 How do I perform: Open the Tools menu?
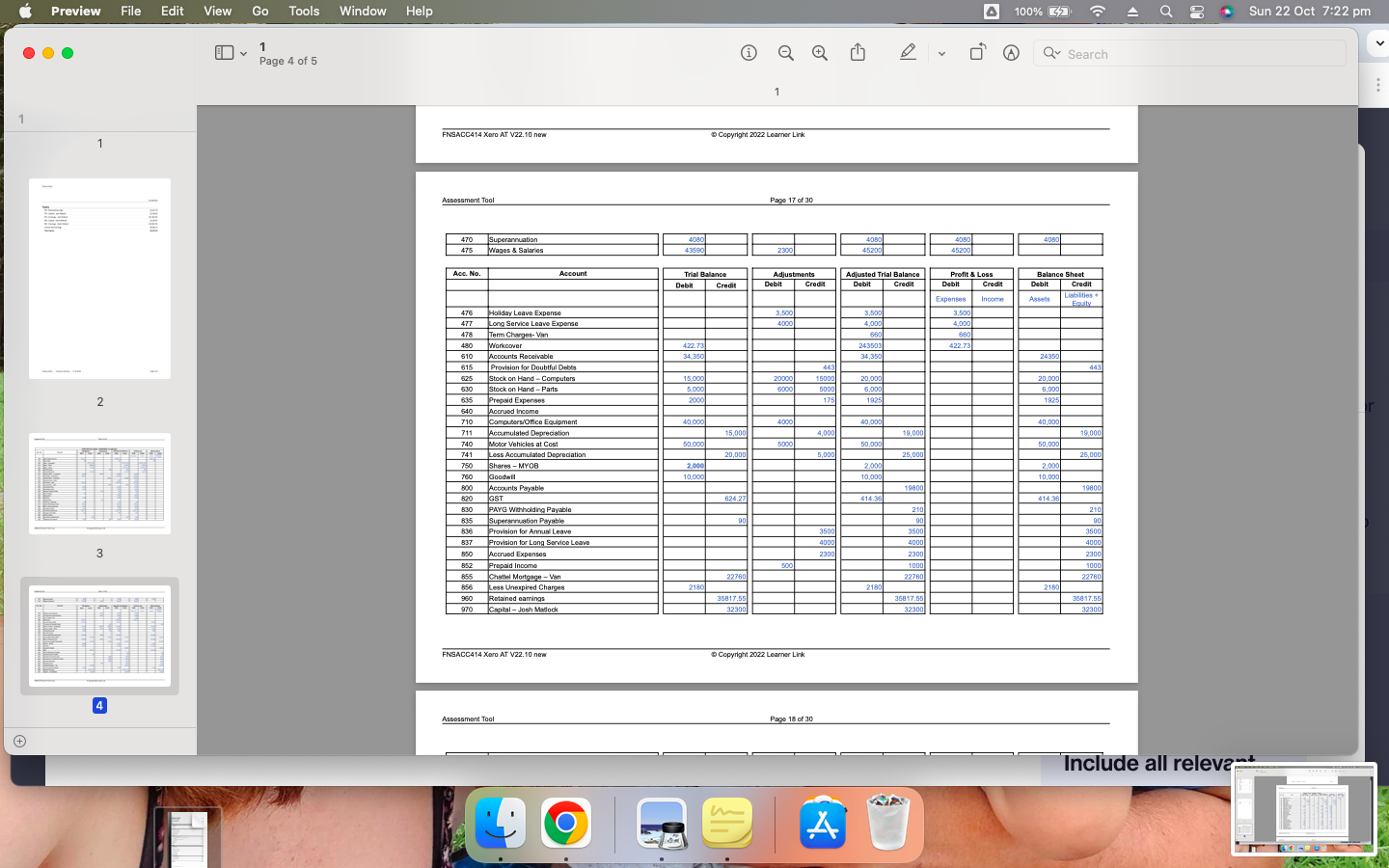(303, 11)
